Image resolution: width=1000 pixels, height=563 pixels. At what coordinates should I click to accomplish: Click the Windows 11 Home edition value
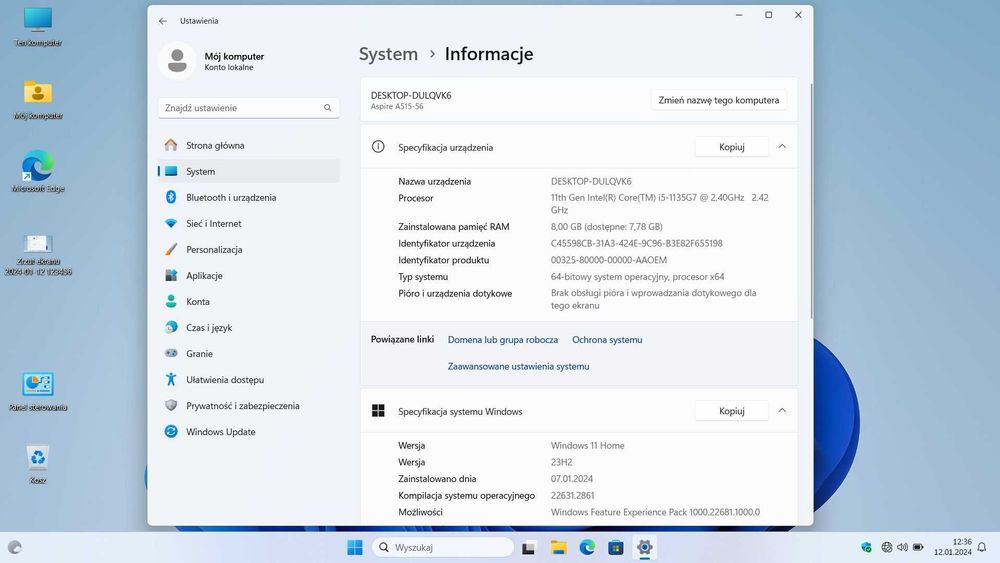(x=587, y=446)
